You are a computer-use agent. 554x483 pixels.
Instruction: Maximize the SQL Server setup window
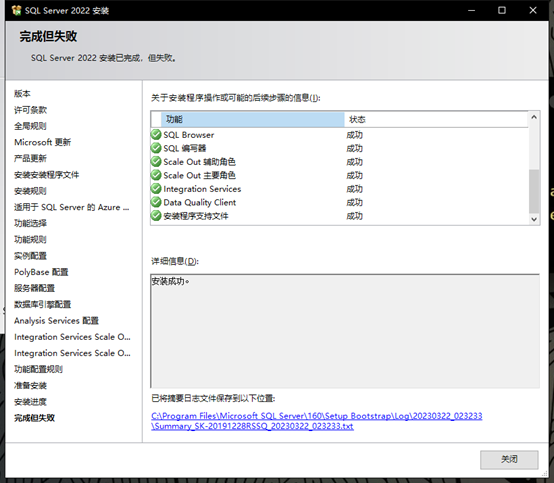(x=502, y=10)
